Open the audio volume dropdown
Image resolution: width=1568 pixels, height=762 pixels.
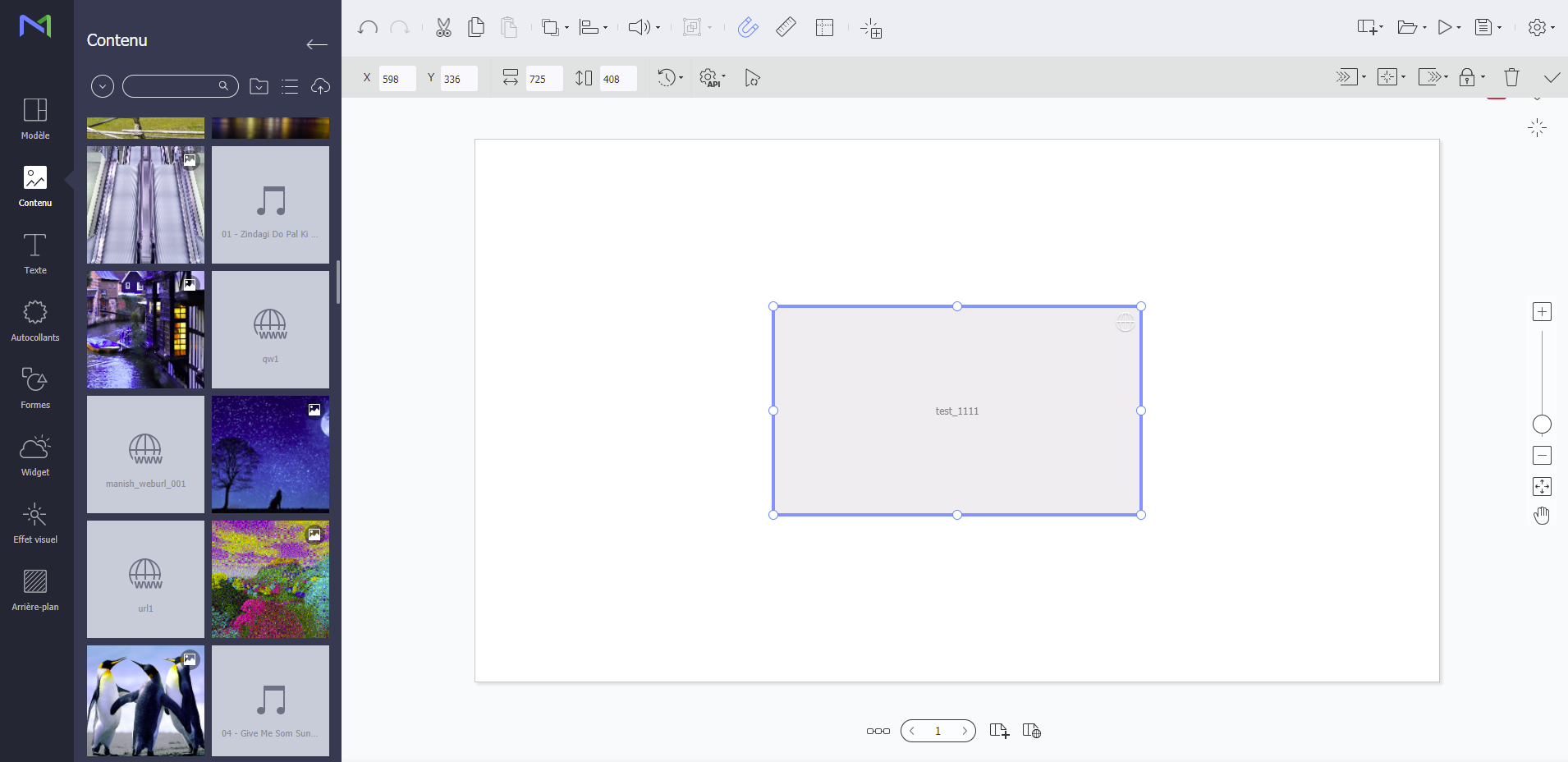tap(658, 28)
